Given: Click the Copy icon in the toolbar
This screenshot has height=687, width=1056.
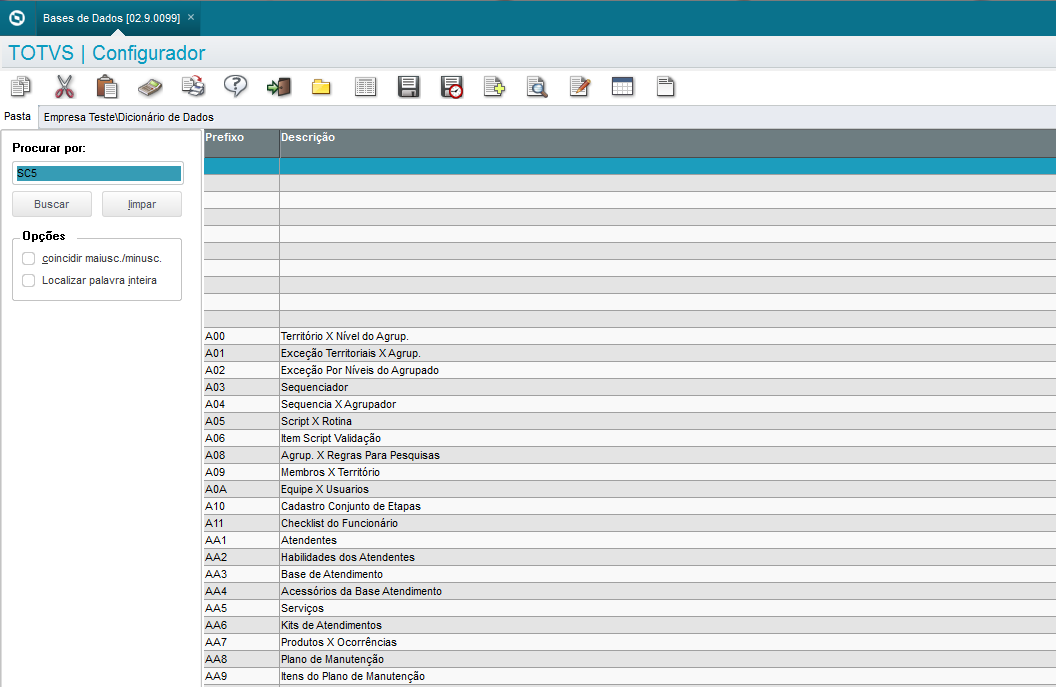Looking at the screenshot, I should pyautogui.click(x=21, y=87).
